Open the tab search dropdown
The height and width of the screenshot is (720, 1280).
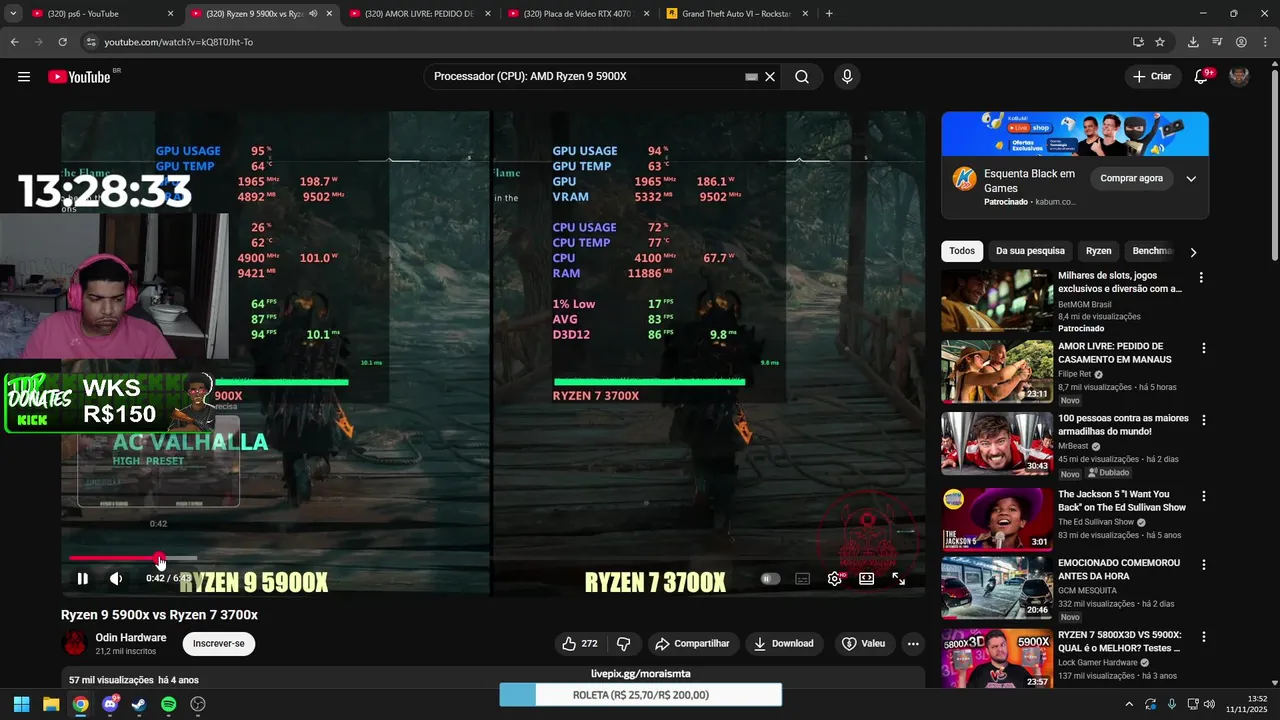tap(12, 14)
